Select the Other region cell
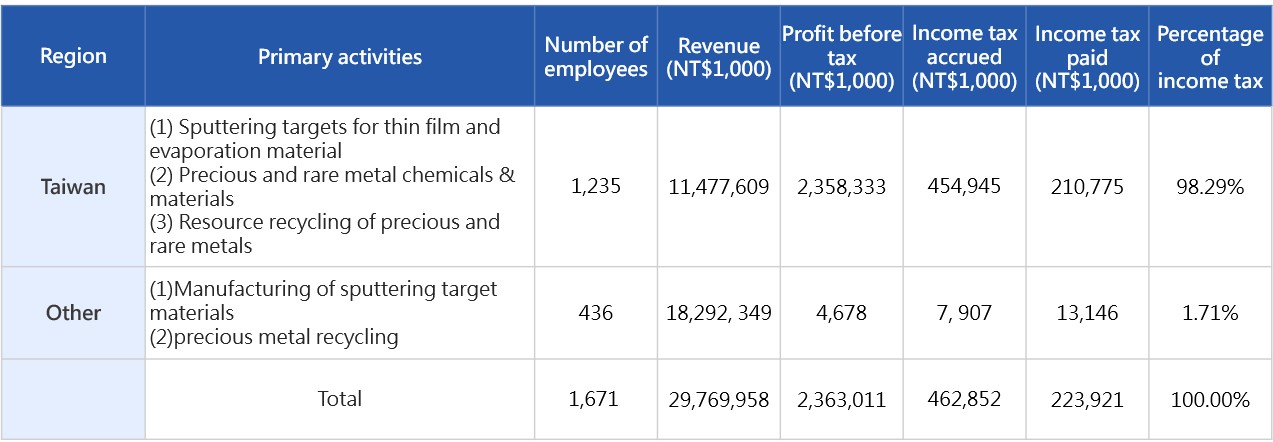The width and height of the screenshot is (1273, 442). pyautogui.click(x=73, y=313)
